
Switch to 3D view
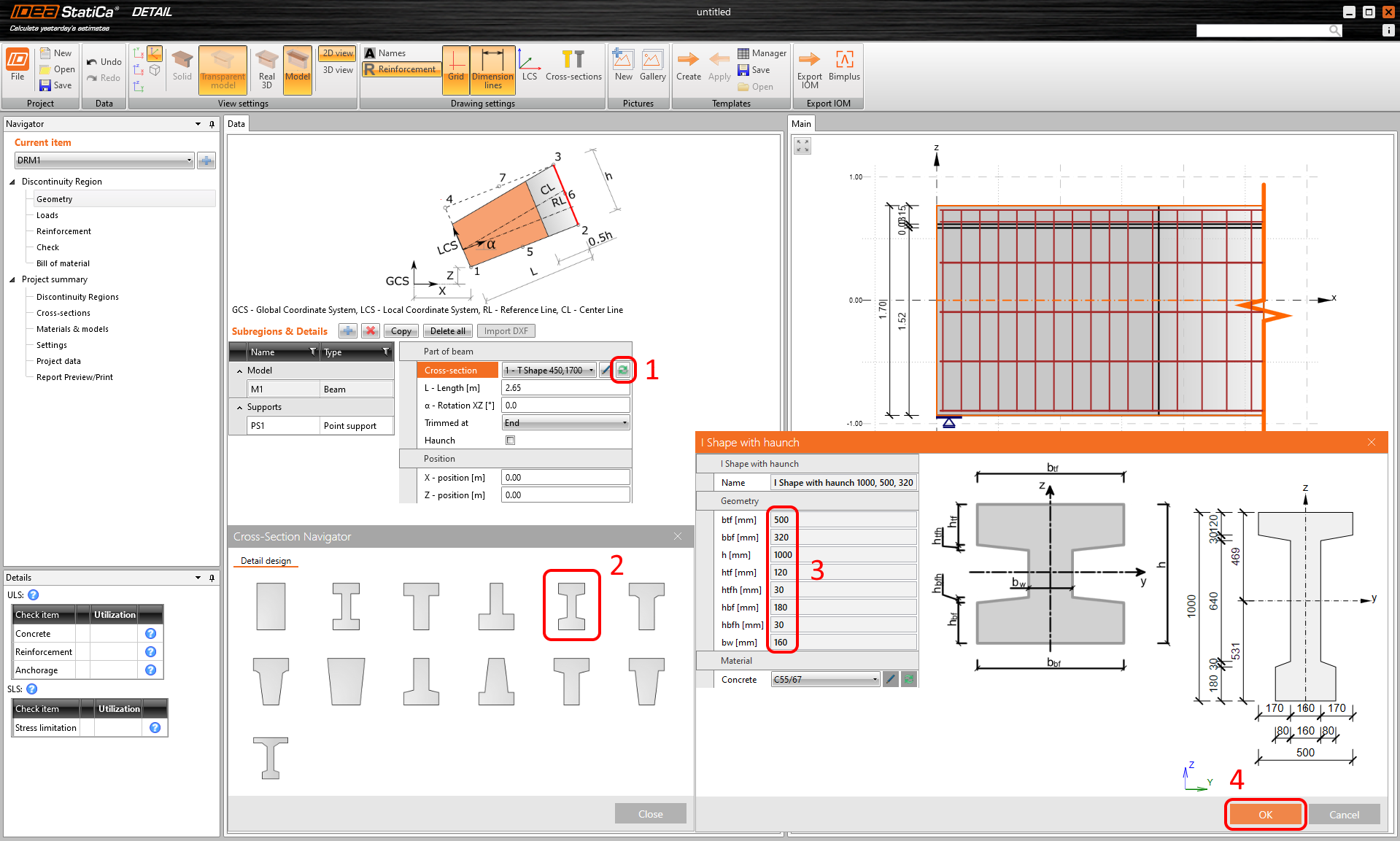336,70
